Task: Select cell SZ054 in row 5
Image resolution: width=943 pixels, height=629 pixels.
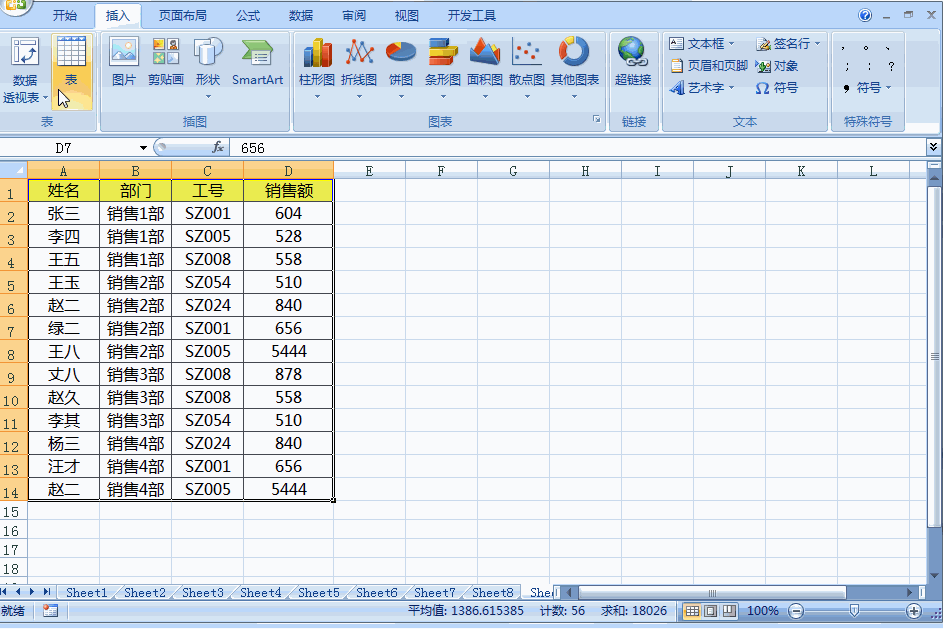Action: [207, 283]
